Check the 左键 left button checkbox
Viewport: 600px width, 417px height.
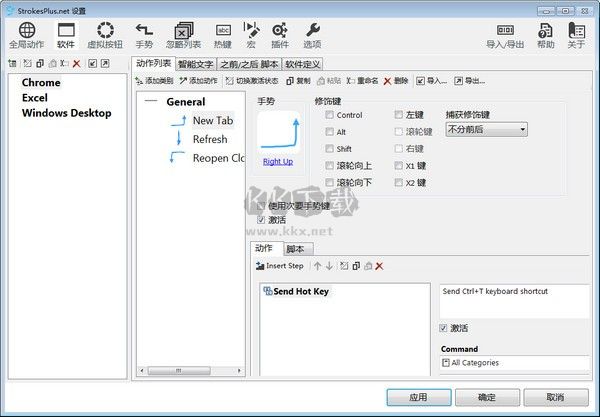click(399, 114)
